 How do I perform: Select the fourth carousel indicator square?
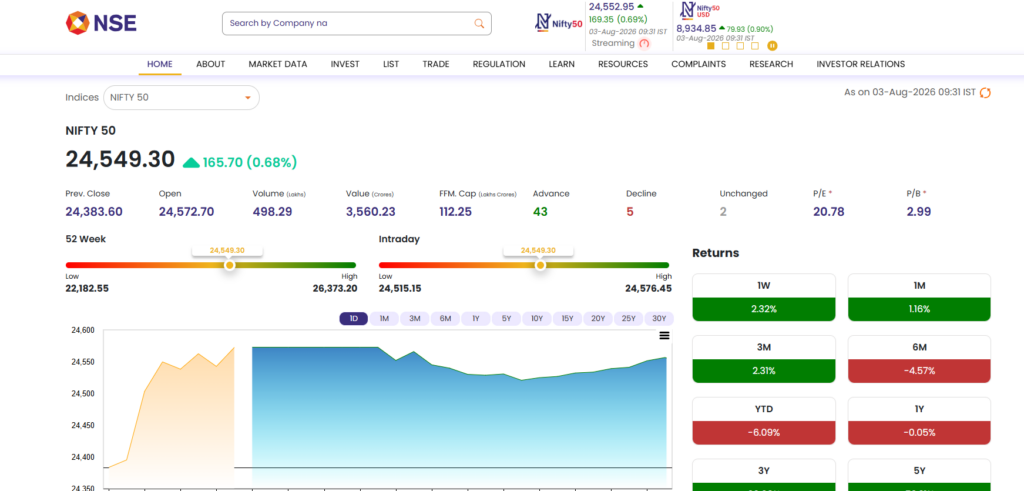pyautogui.click(x=755, y=46)
